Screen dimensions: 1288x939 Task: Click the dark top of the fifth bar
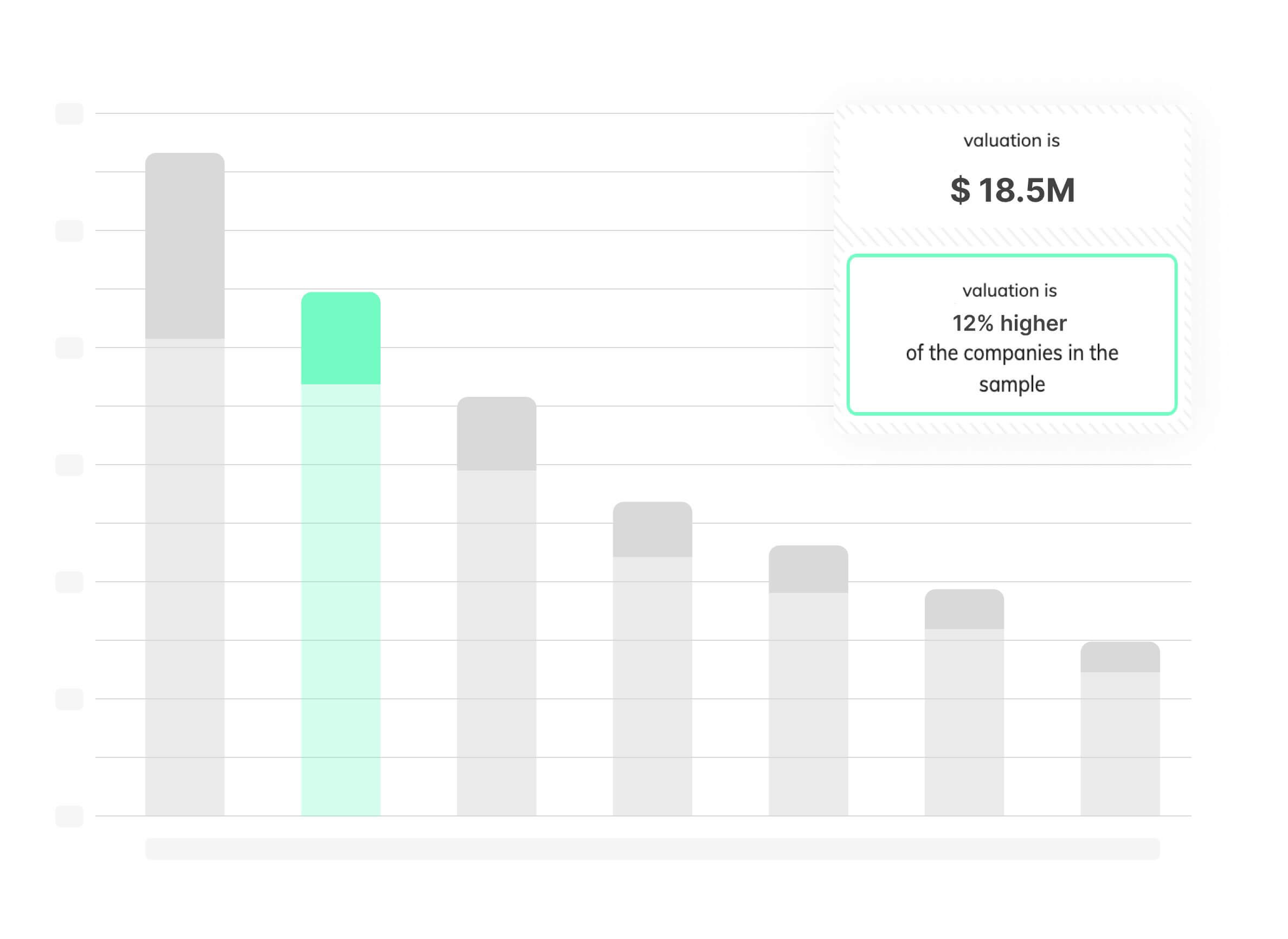tap(808, 569)
